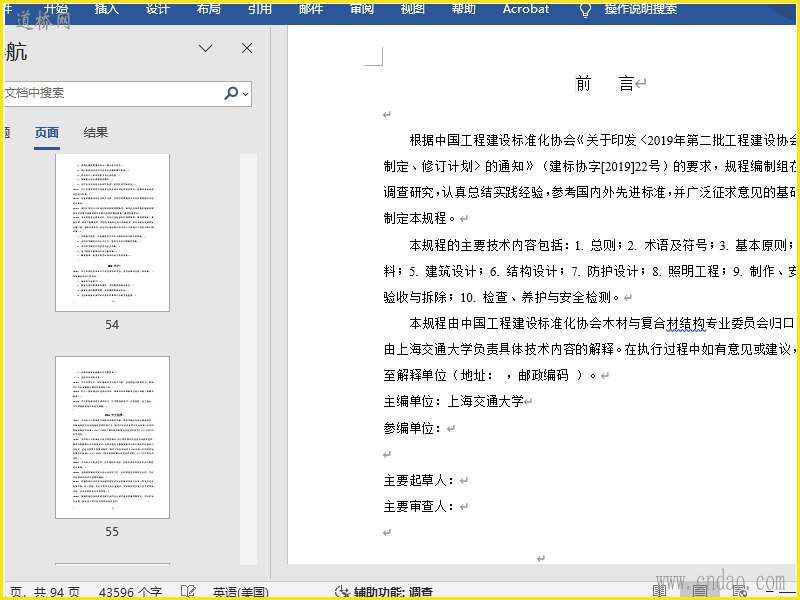Open the Acrobat ribbon tab
This screenshot has height=600, width=800.
pos(526,9)
